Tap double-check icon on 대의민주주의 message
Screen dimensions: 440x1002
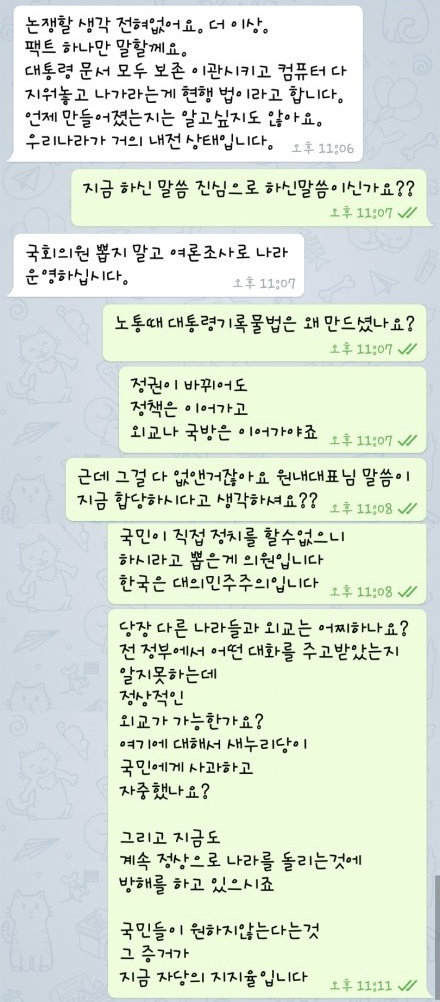pyautogui.click(x=406, y=592)
